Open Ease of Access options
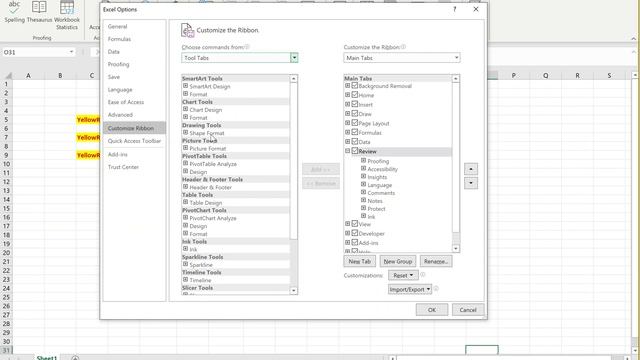Image resolution: width=640 pixels, height=360 pixels. coord(126,102)
